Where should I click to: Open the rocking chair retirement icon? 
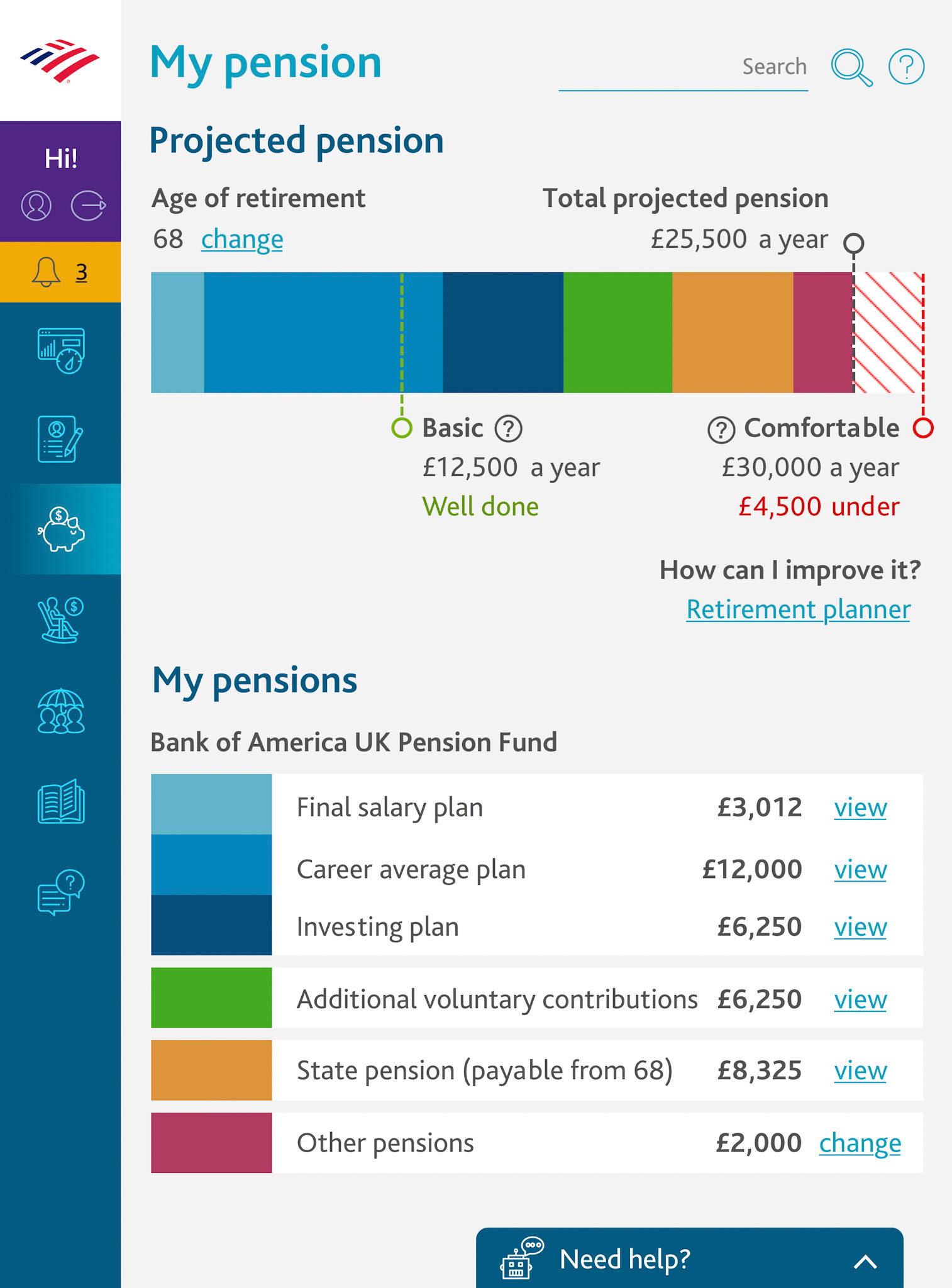pos(61,620)
